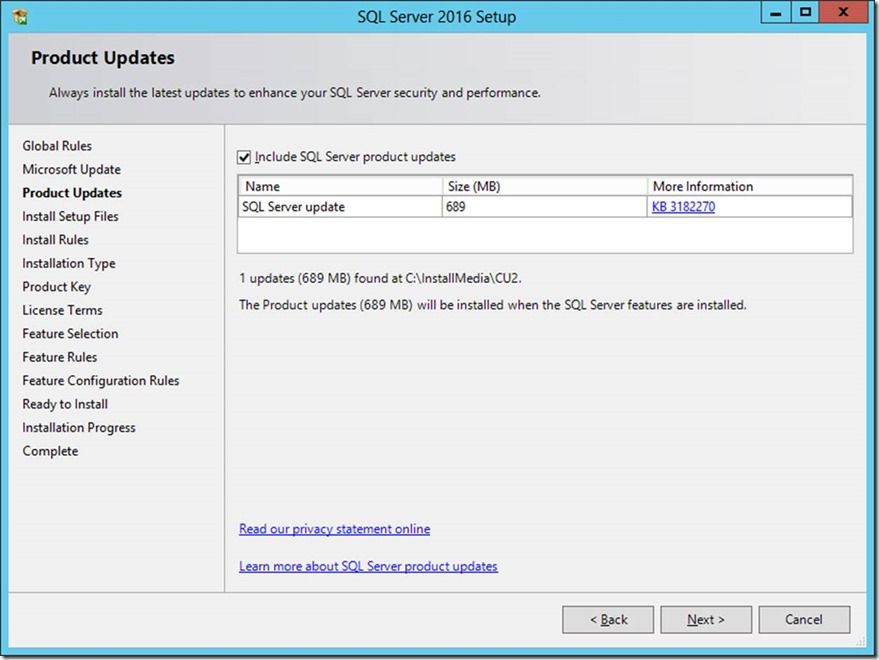Select the Microsoft Update step
Viewport: 879px width, 660px height.
[72, 169]
